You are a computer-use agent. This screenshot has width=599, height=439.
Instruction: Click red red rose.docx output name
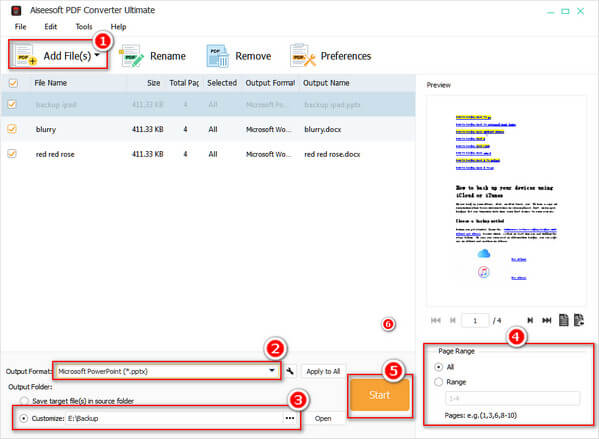(x=332, y=154)
